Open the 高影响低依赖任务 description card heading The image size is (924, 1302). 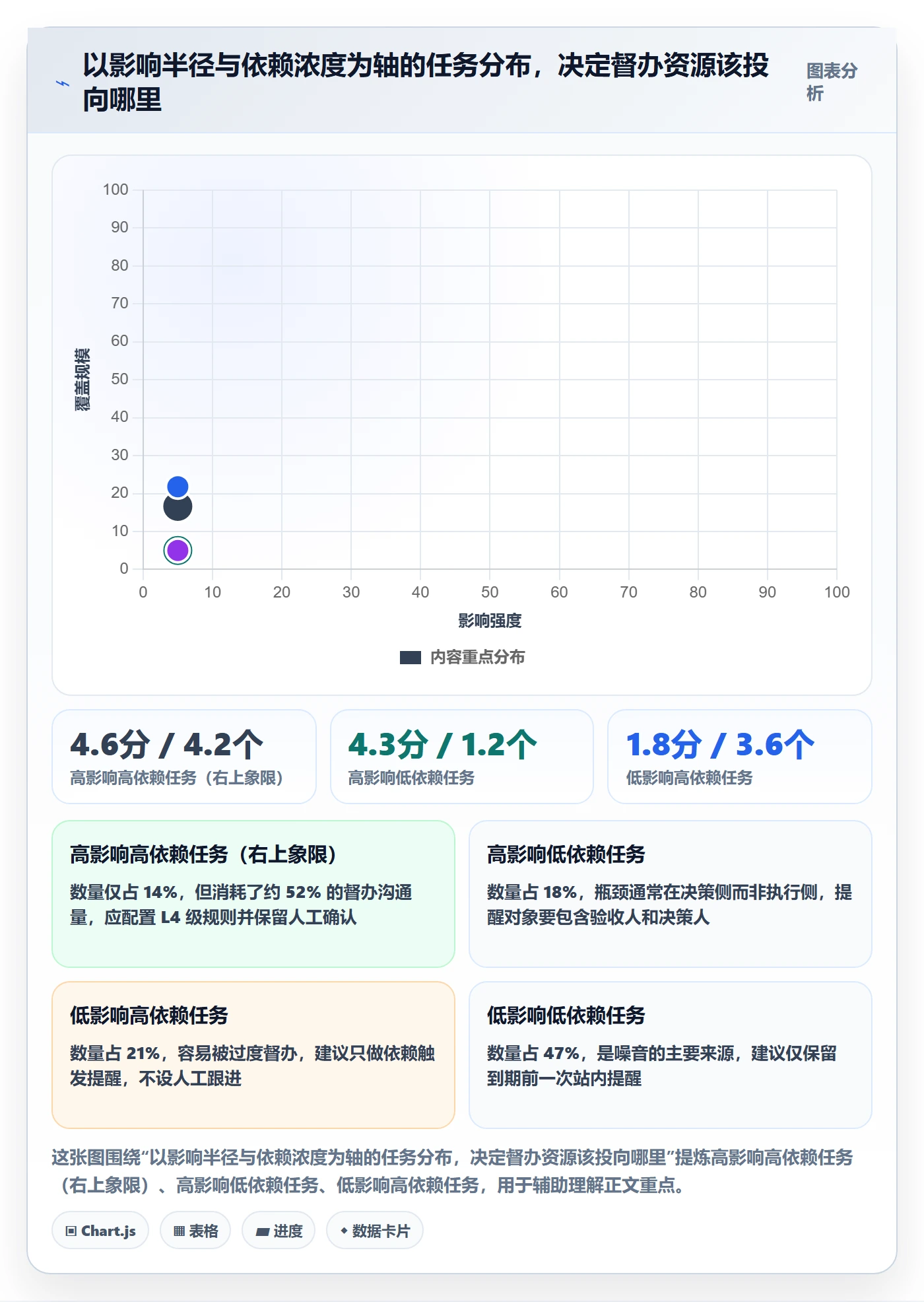tap(566, 854)
